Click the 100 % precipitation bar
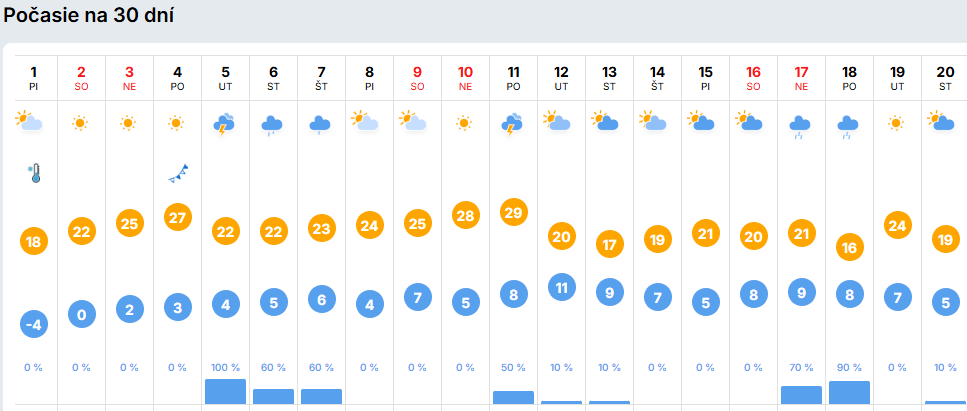The width and height of the screenshot is (967, 411). pyautogui.click(x=225, y=391)
